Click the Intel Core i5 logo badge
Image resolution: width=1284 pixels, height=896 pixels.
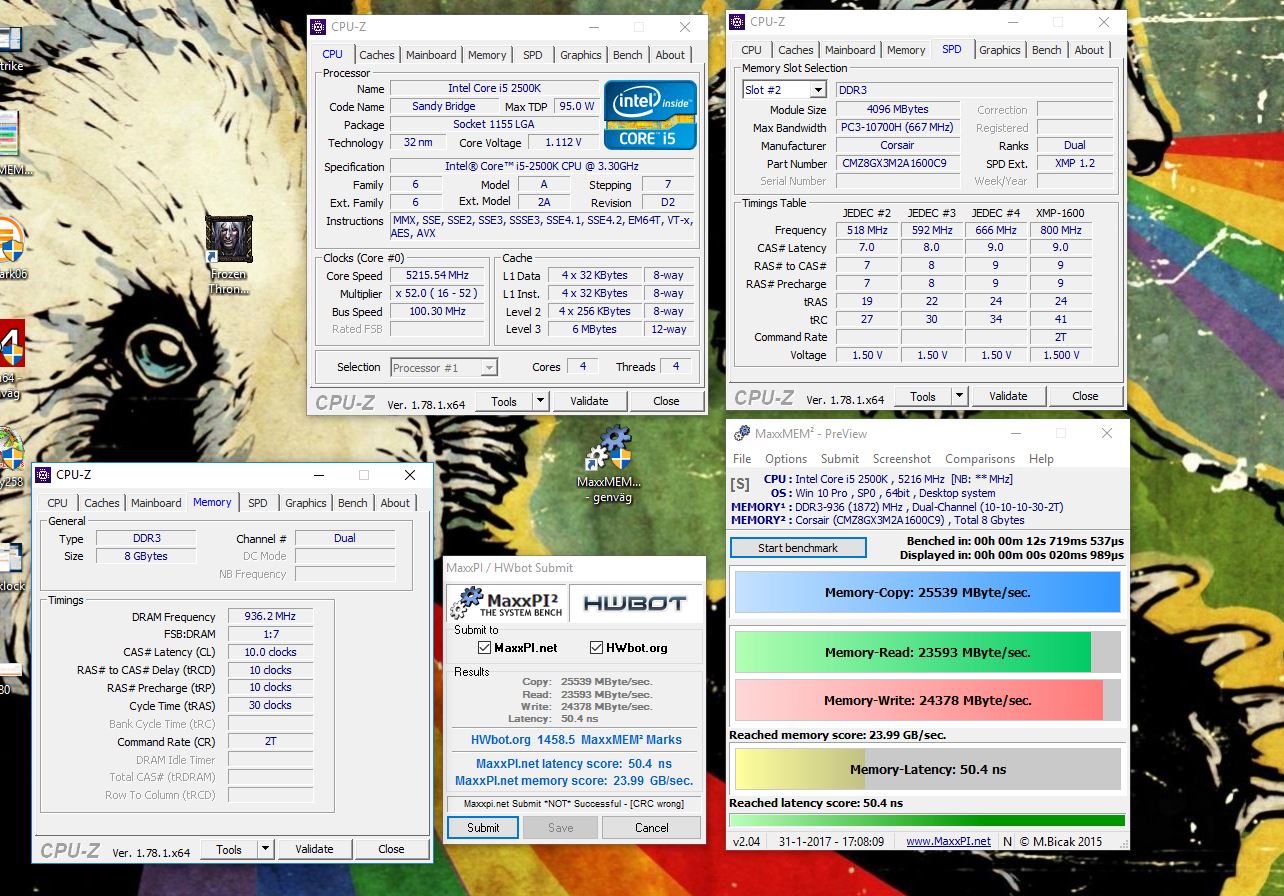coord(650,115)
